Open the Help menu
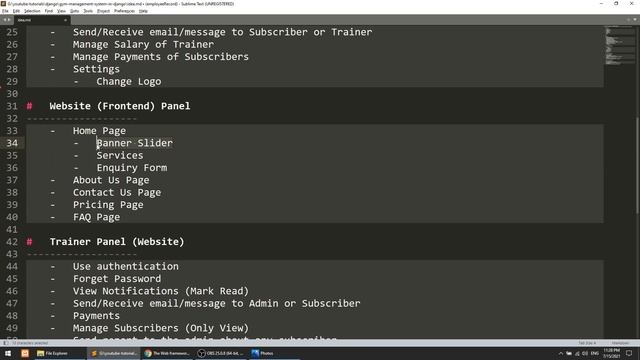Viewport: 640px width, 360px height. tap(143, 11)
